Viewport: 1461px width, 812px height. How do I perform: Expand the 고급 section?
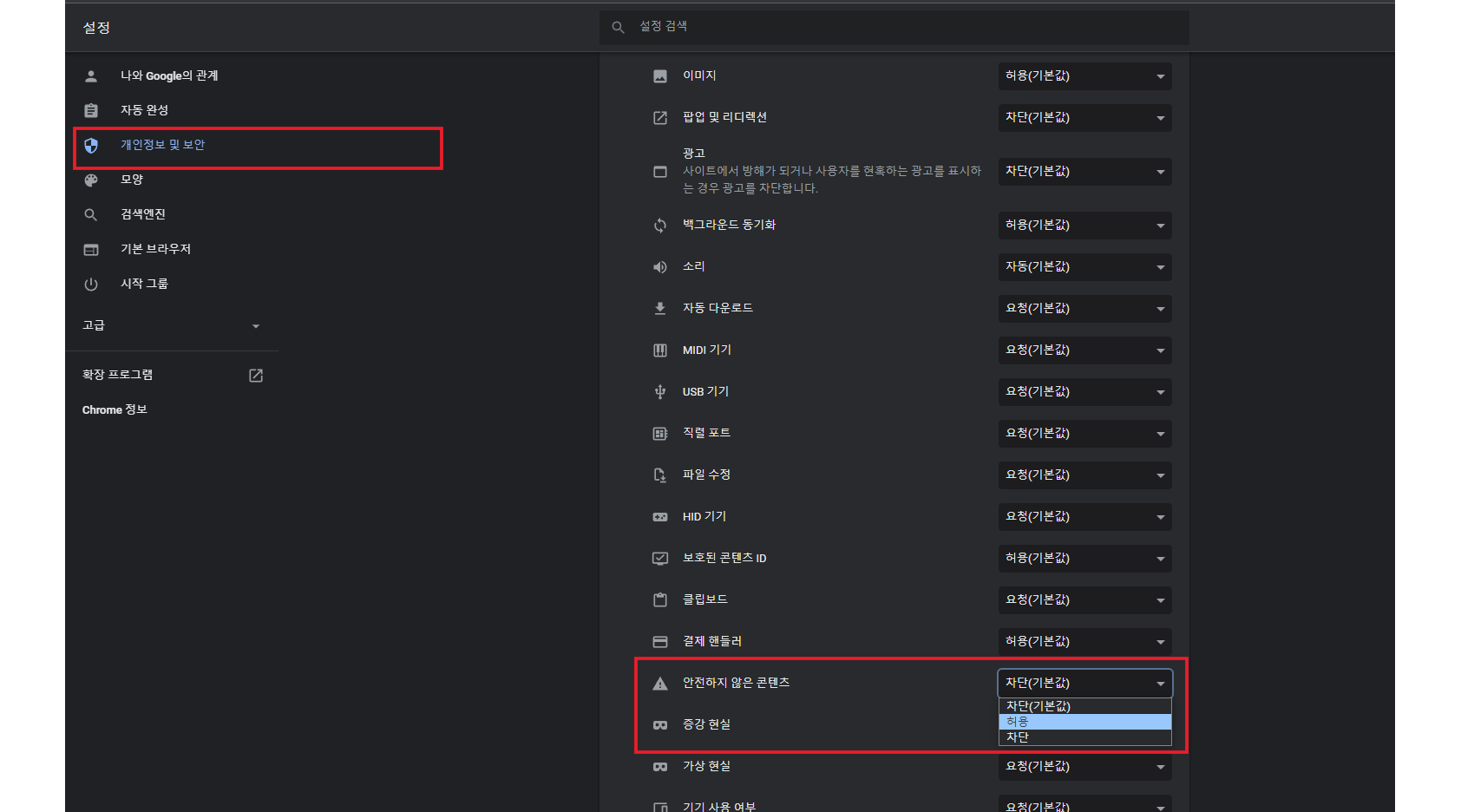[172, 326]
